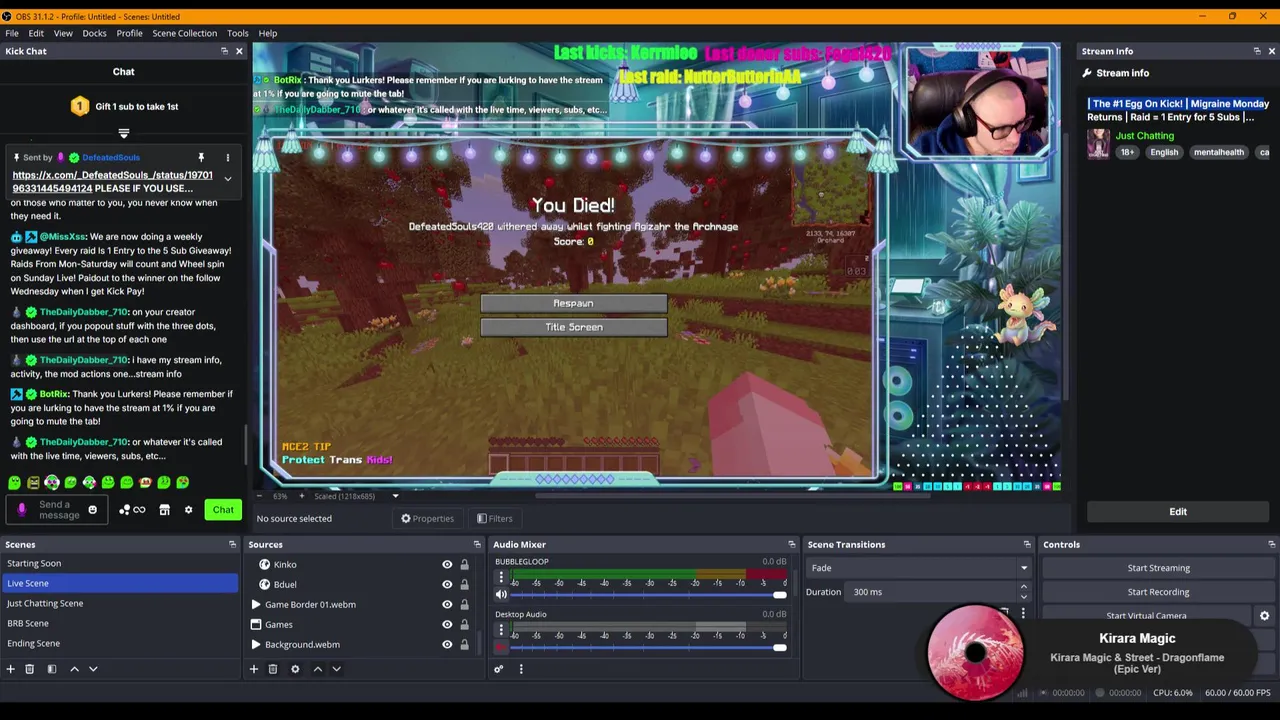Pop out the Scene Transitions dock
The image size is (1280, 720).
click(x=1026, y=545)
